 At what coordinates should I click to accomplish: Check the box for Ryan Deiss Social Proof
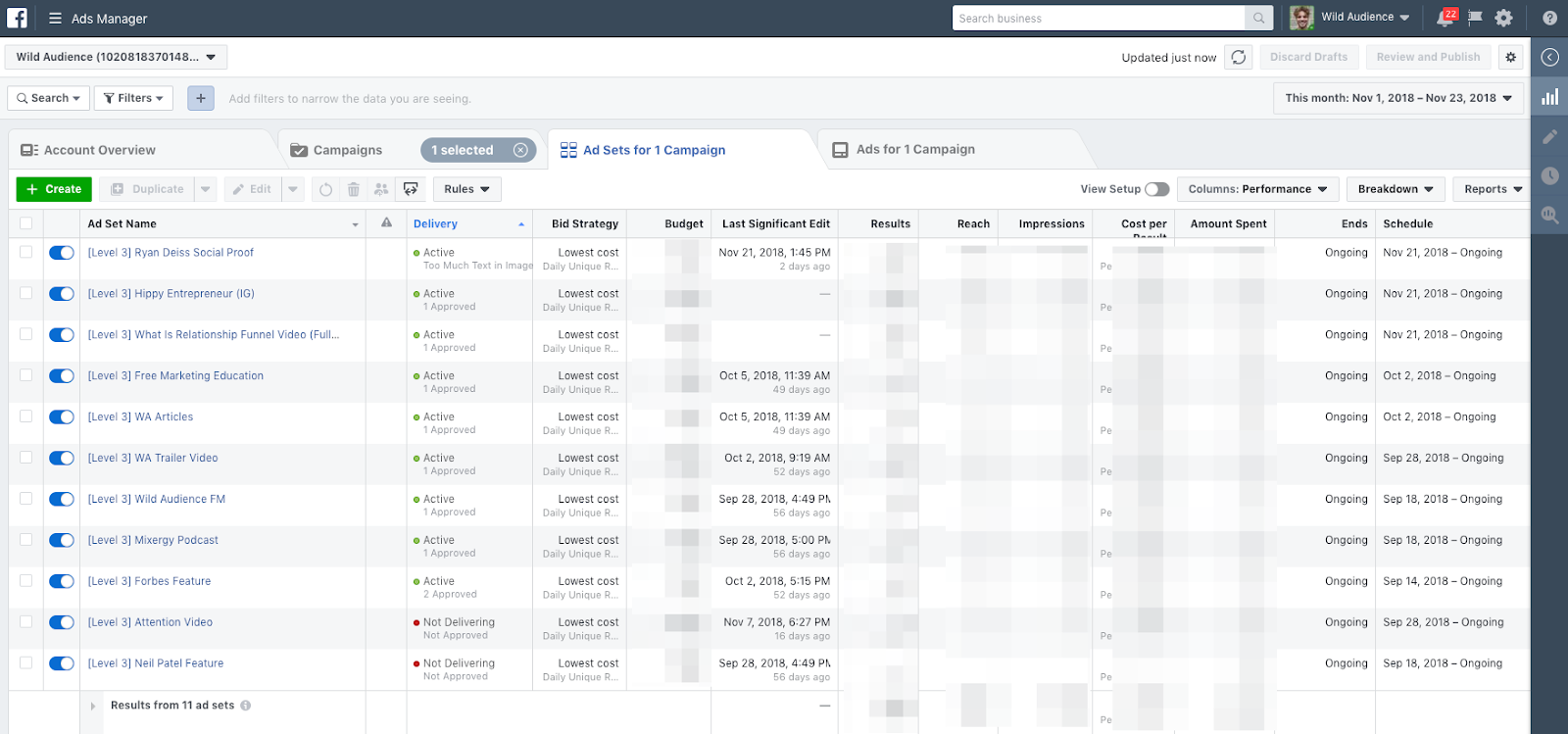[25, 252]
